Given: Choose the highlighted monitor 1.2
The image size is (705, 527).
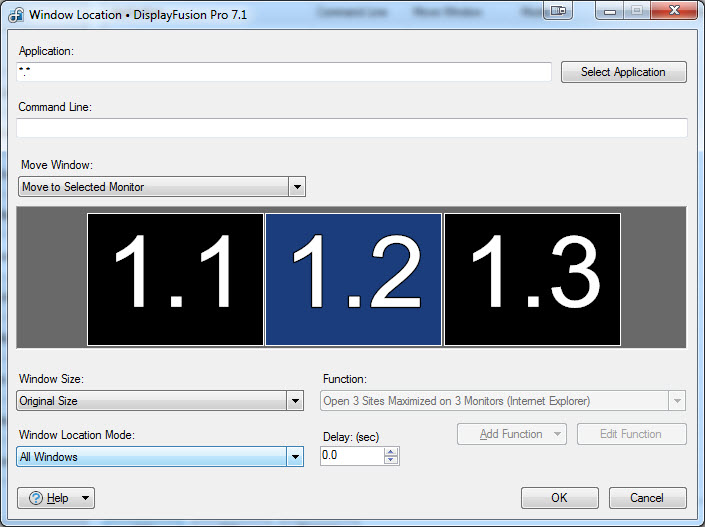Looking at the screenshot, I should coord(353,280).
